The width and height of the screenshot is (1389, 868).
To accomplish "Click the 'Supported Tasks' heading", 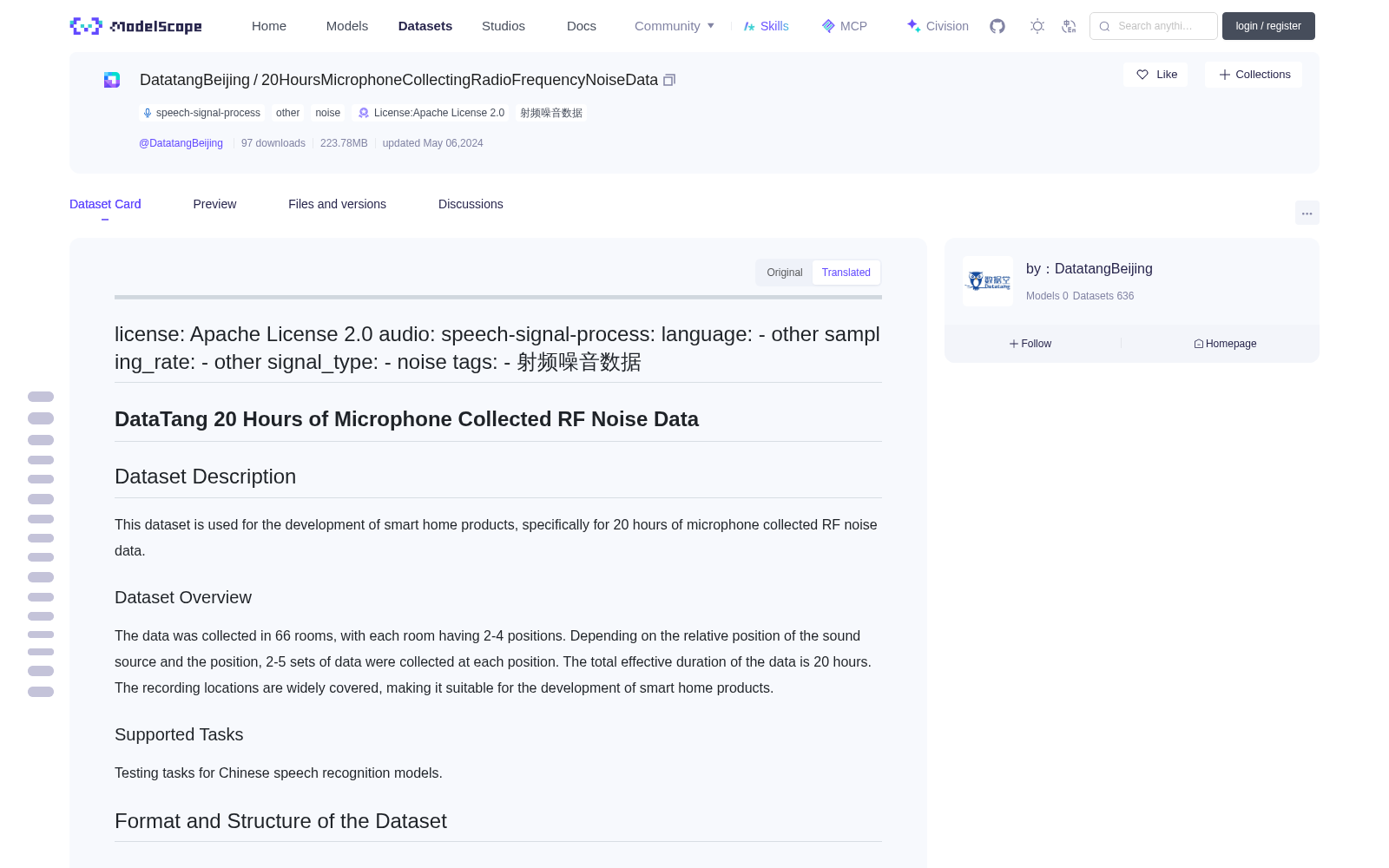I will tap(179, 734).
